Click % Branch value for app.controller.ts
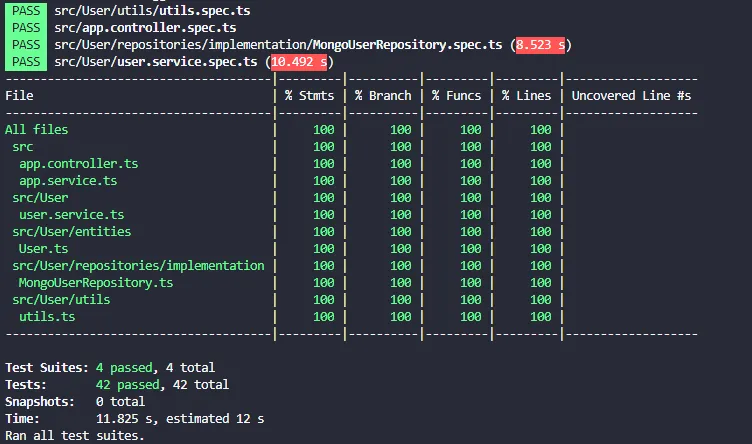This screenshot has width=752, height=444. (x=400, y=164)
